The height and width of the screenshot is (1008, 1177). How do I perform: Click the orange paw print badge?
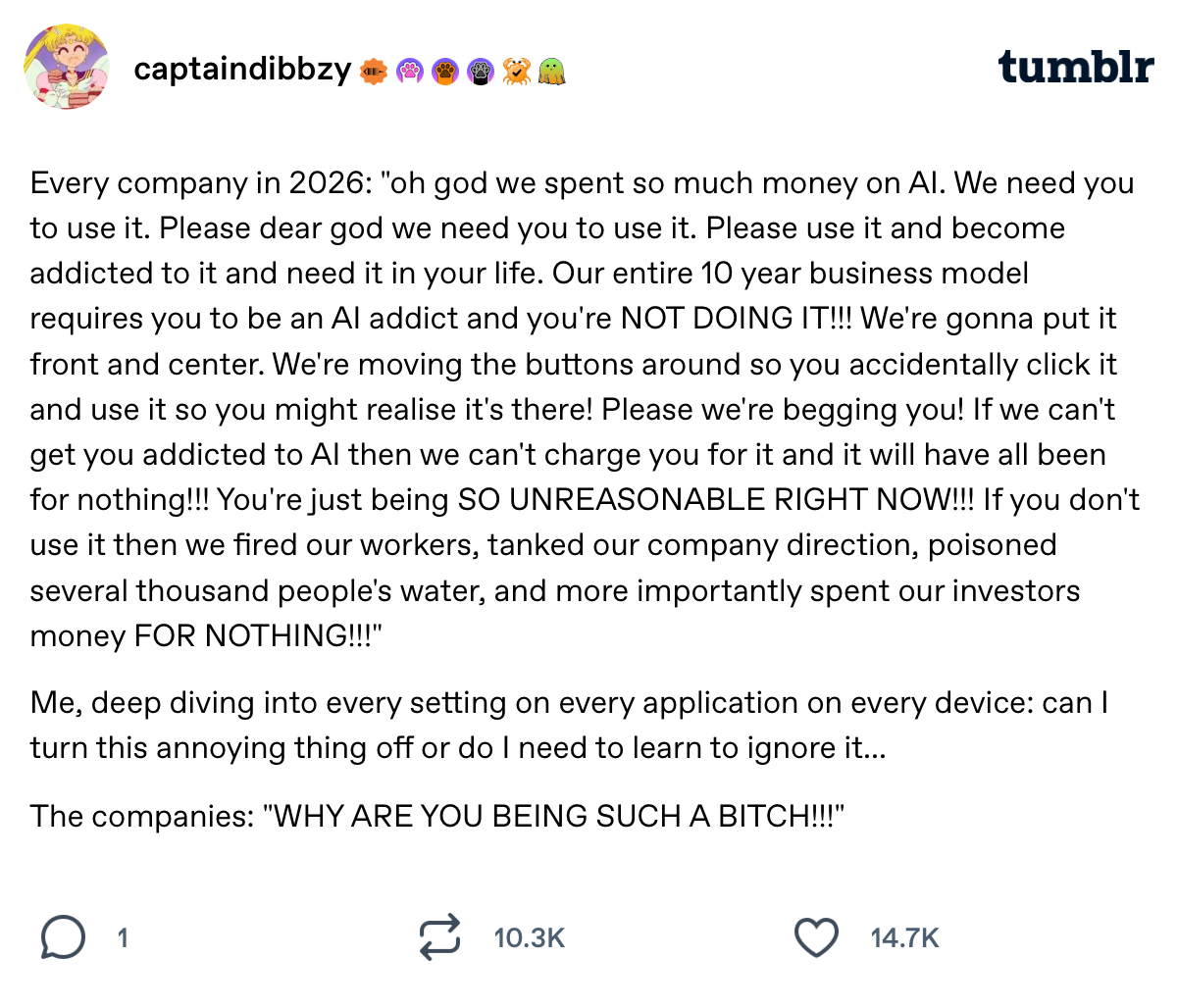pos(445,72)
